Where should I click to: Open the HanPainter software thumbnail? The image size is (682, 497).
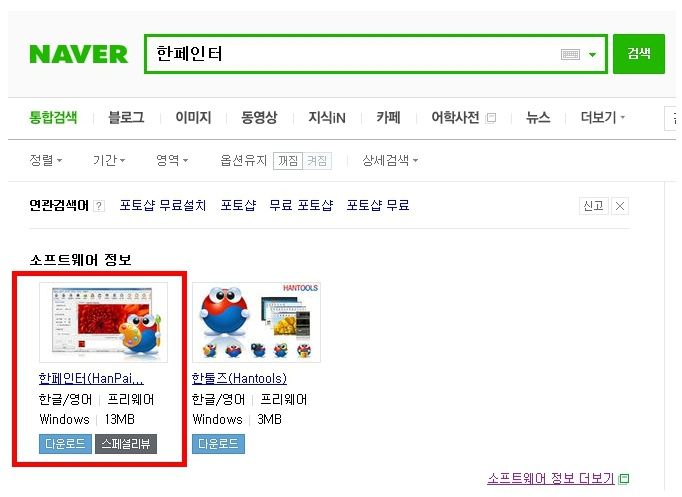click(x=104, y=322)
